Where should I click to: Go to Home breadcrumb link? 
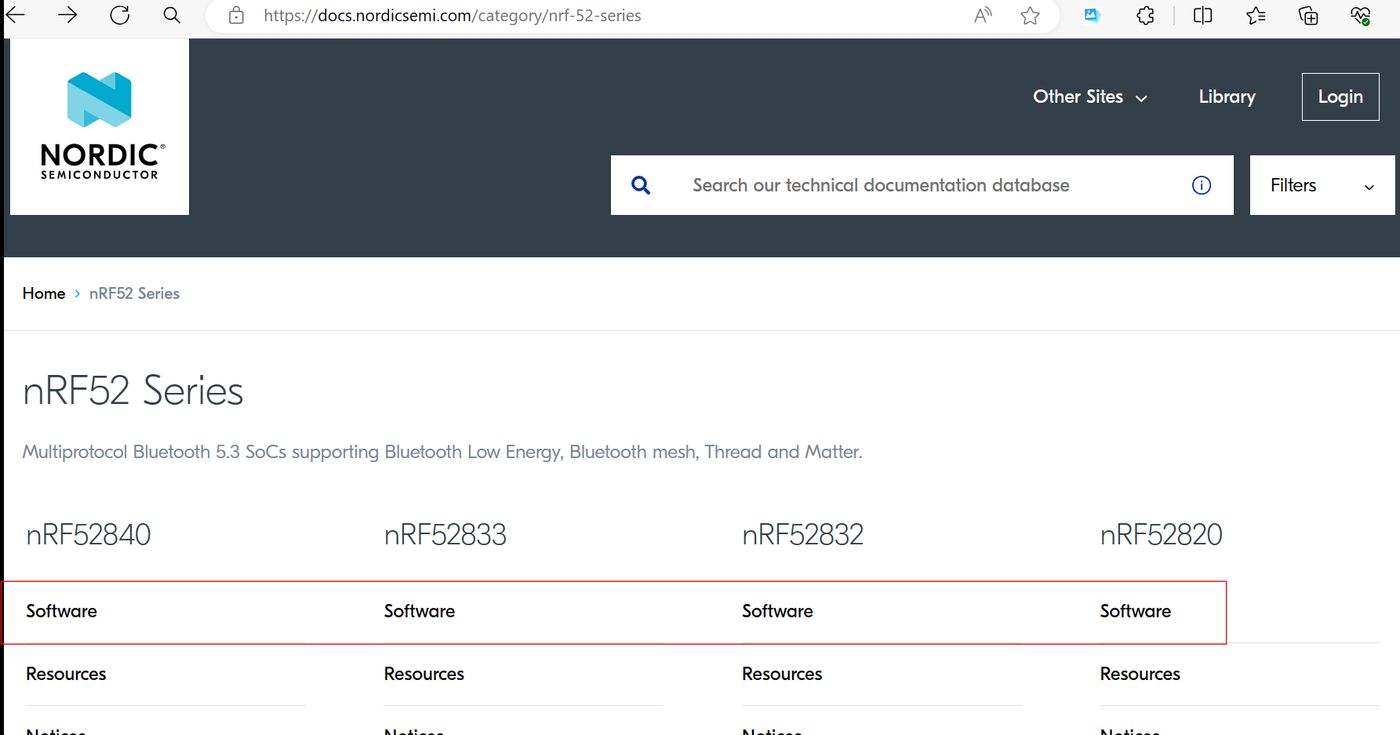[x=44, y=293]
